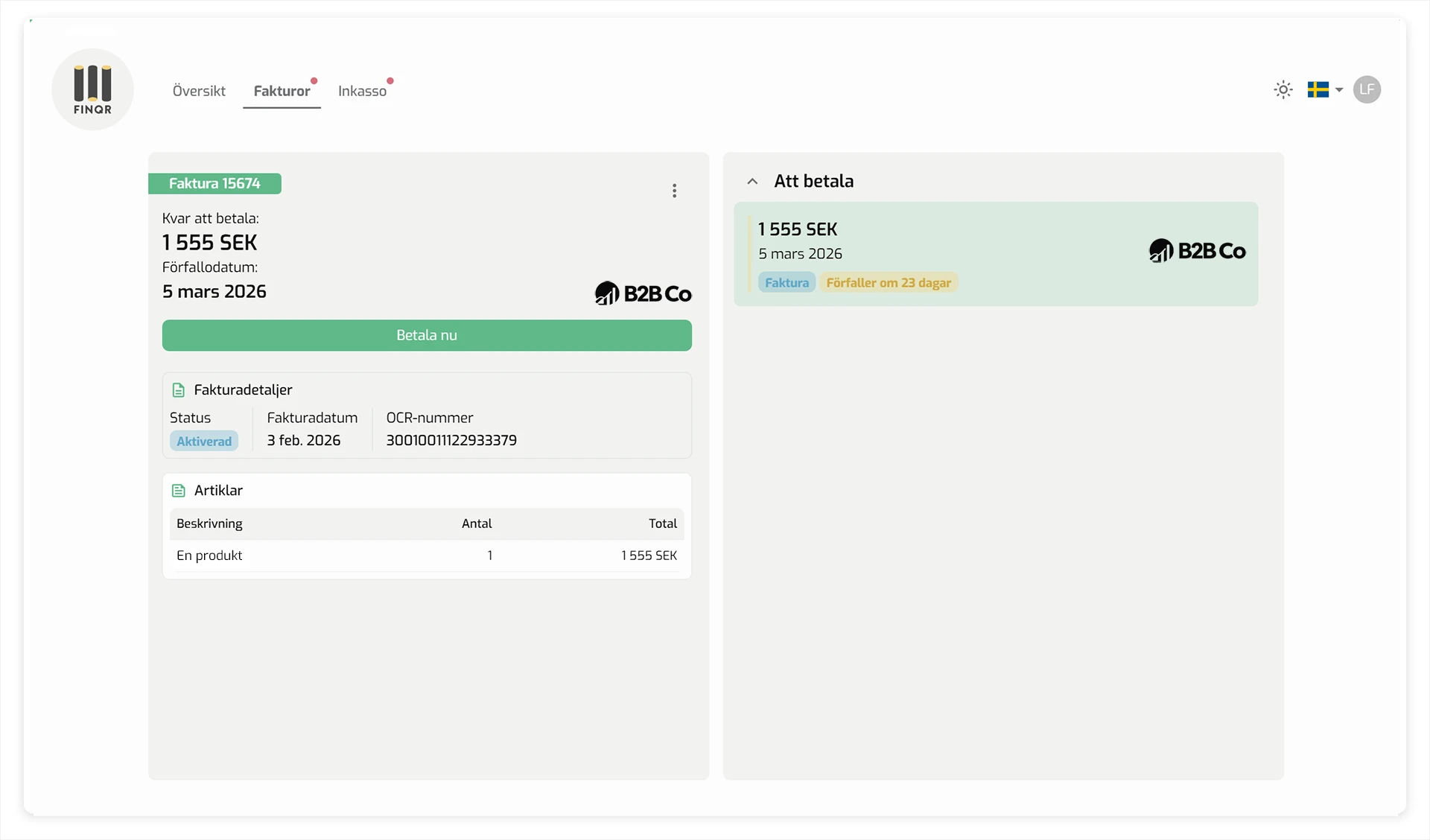Click the B2B Co logo in payment card

[x=1197, y=251]
